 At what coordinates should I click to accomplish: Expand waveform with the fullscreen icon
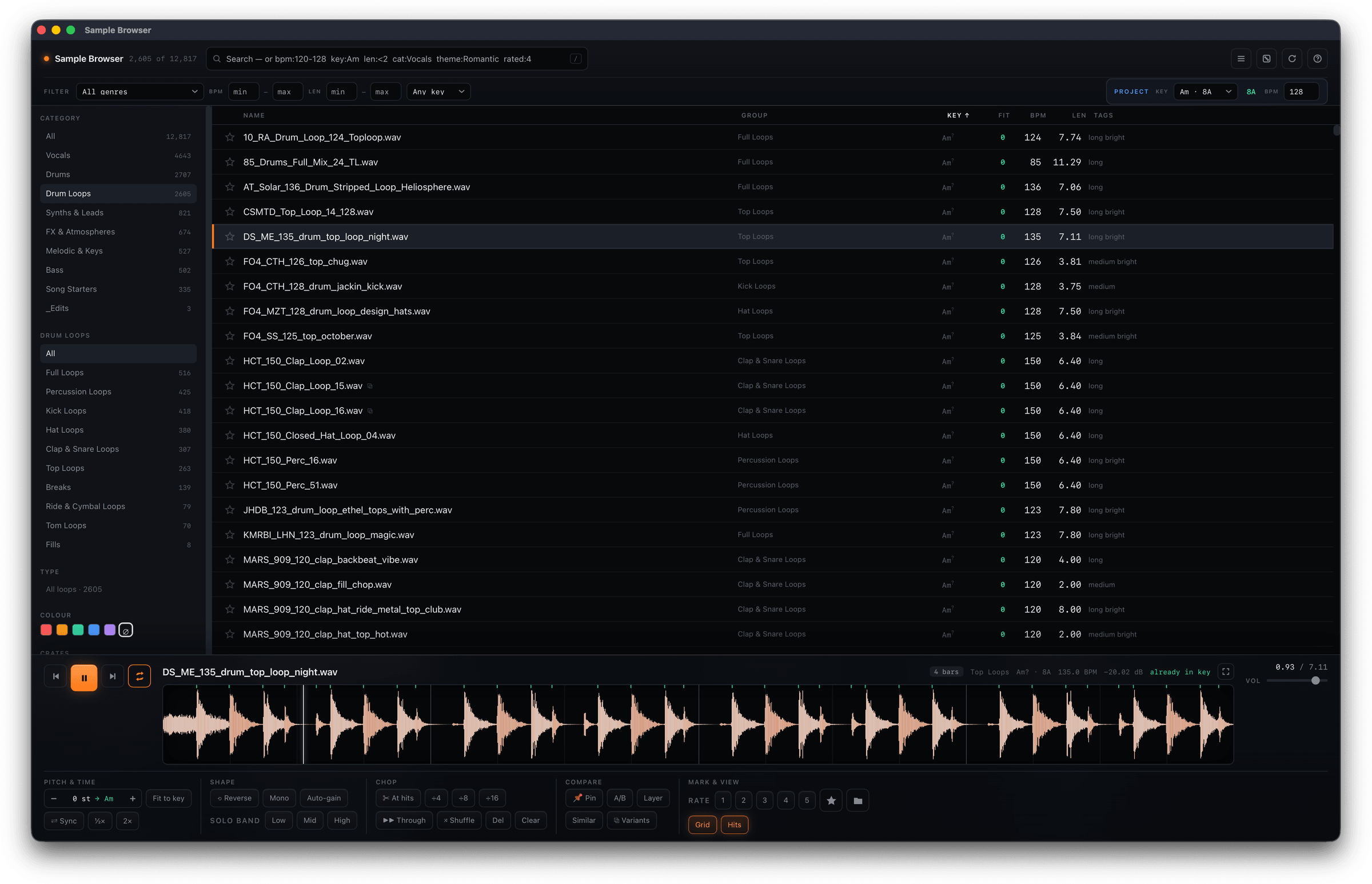(1226, 672)
